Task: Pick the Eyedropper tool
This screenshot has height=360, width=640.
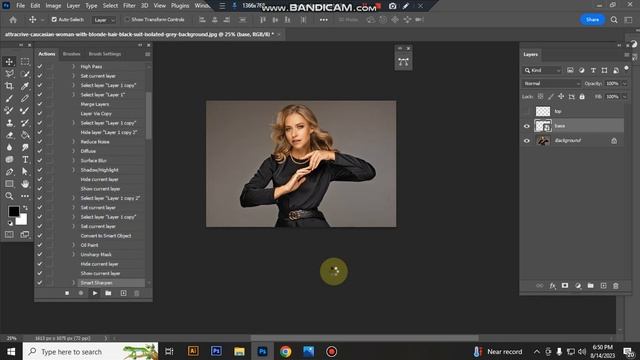Action: (x=25, y=86)
